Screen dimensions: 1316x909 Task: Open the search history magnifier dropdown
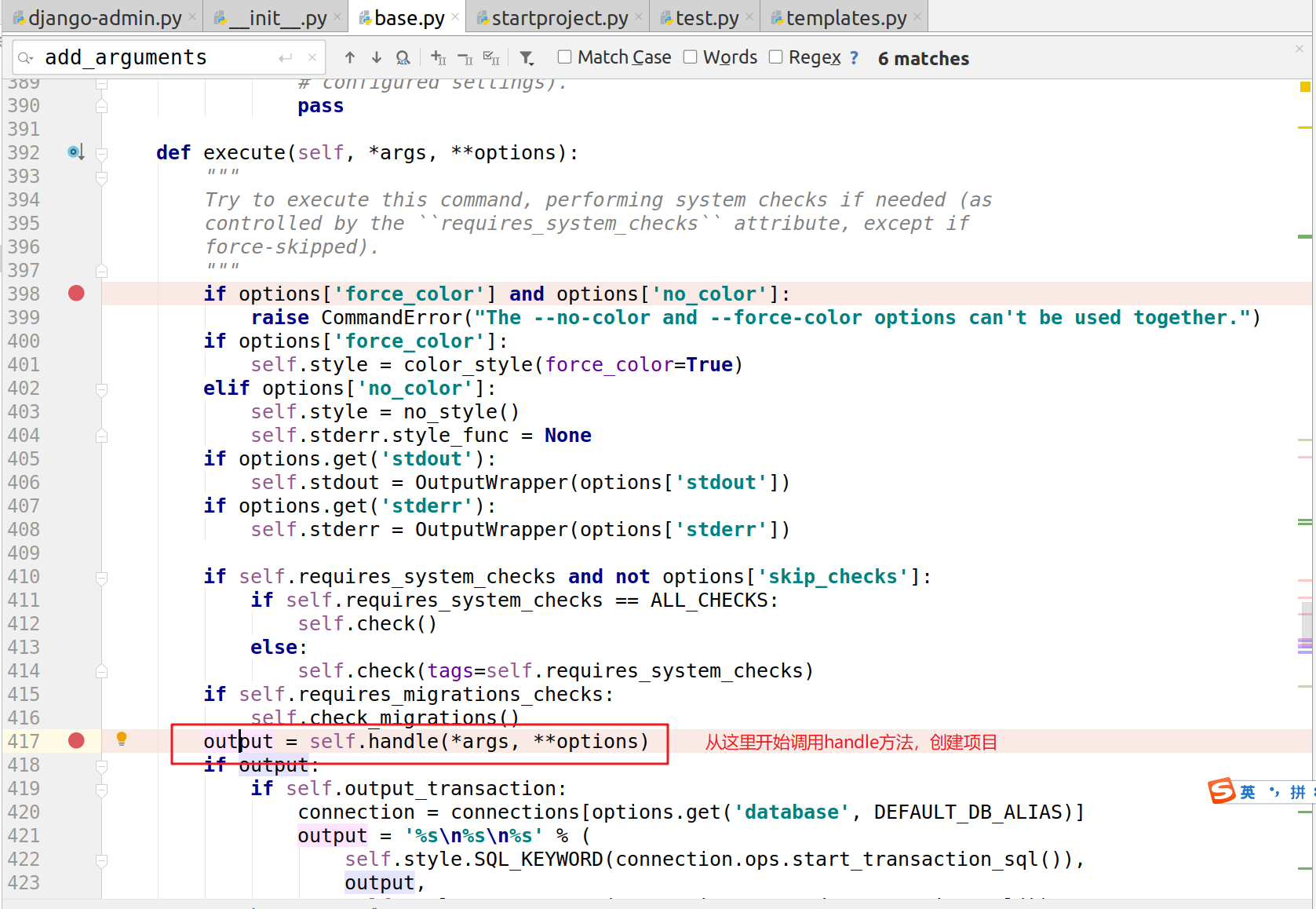point(26,57)
